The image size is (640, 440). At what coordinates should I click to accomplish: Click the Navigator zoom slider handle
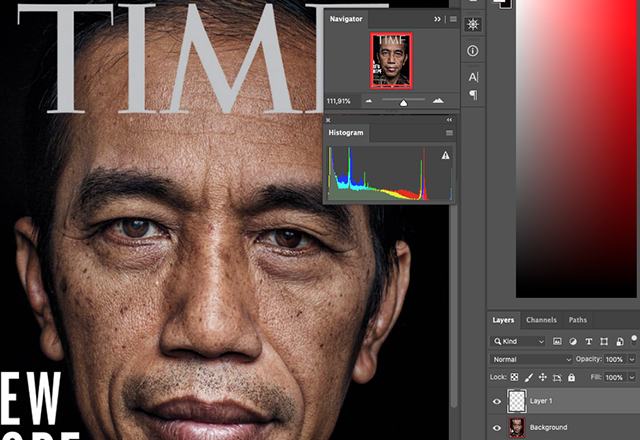pos(403,103)
